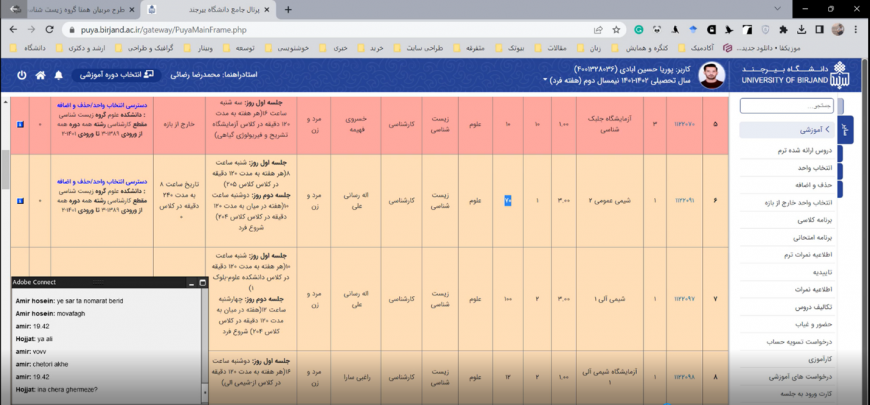870x405 pixels.
Task: Click the blue info icon in row 6
Action: pyautogui.click(x=20, y=201)
